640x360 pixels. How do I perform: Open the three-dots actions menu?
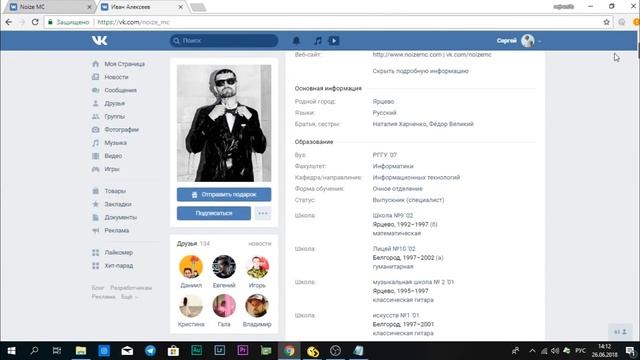pos(263,213)
